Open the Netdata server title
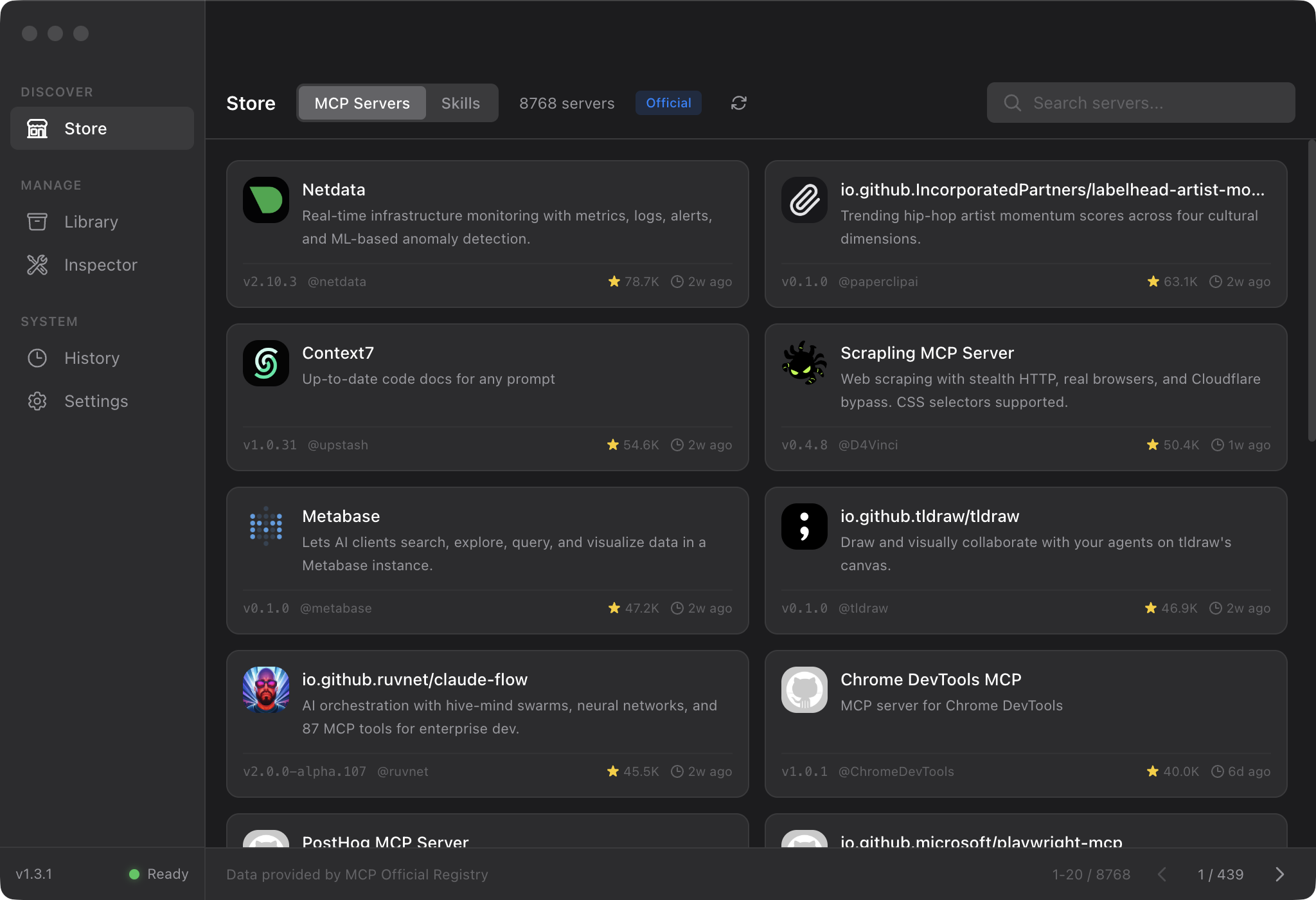 click(x=333, y=190)
